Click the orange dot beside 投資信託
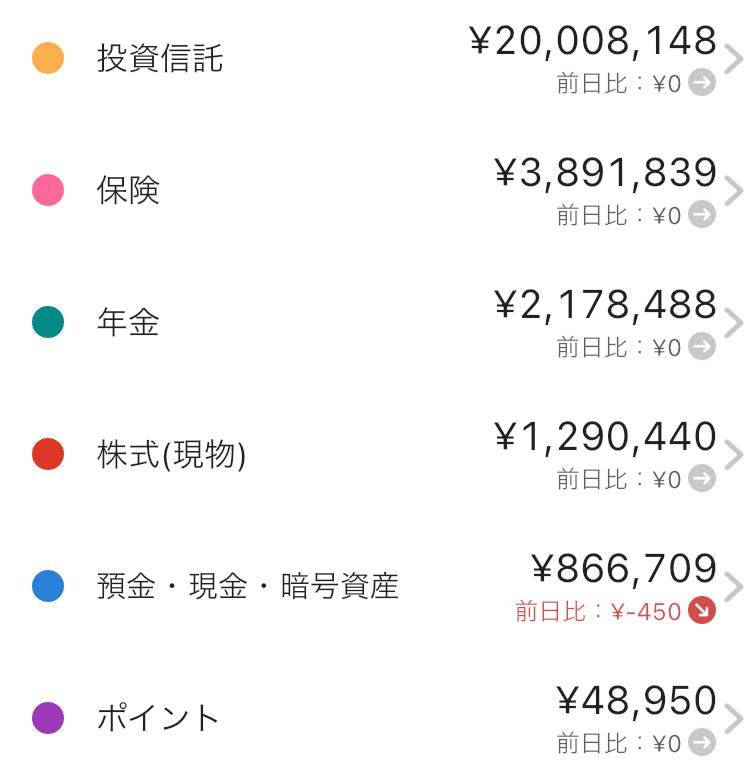 (x=48, y=58)
